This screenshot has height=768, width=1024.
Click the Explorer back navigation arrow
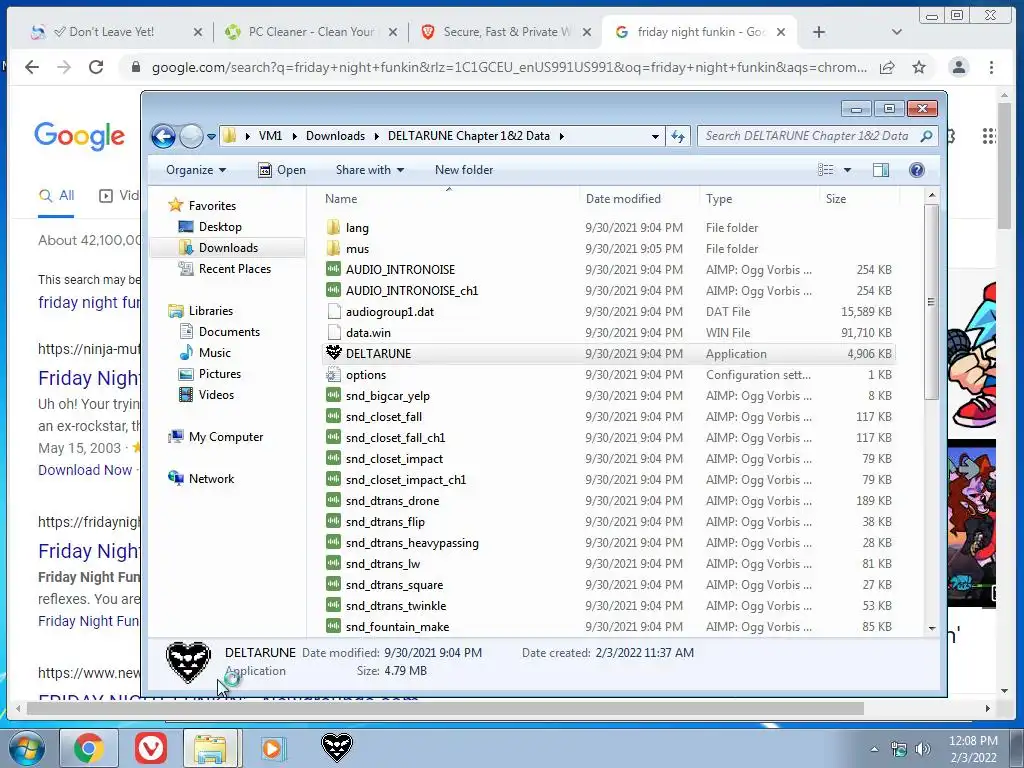(163, 136)
